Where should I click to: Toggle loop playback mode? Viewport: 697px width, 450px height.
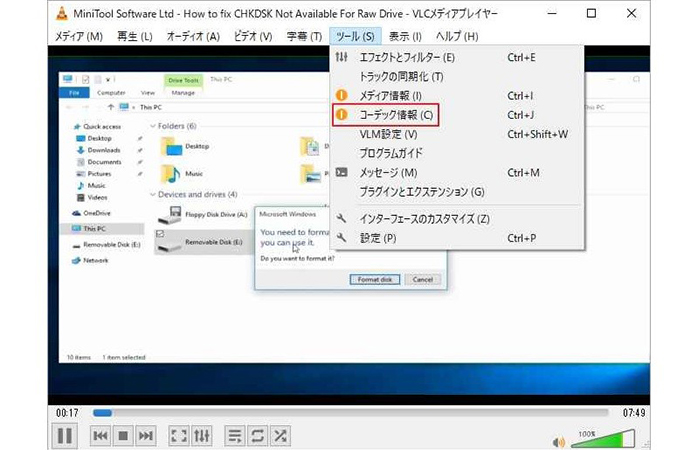tap(257, 436)
